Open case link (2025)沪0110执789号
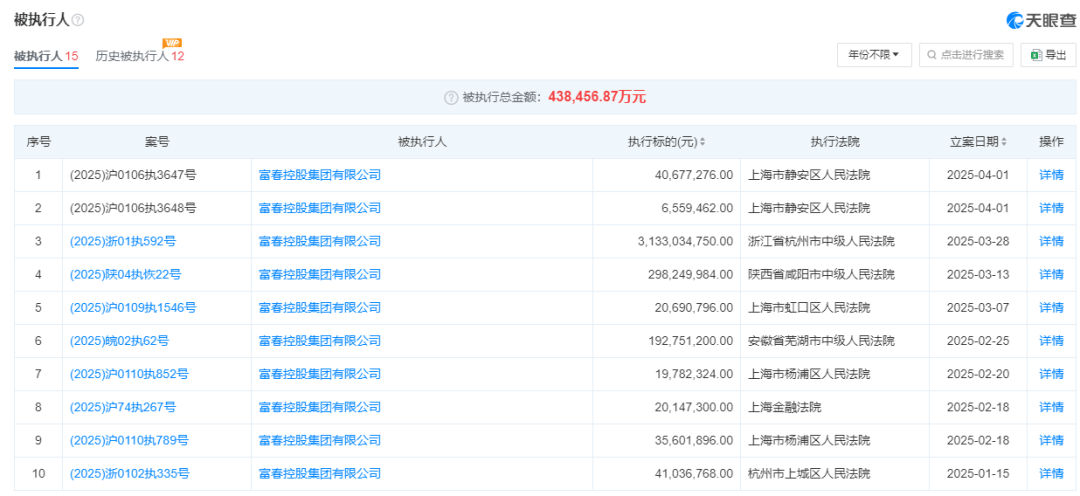 pos(129,440)
